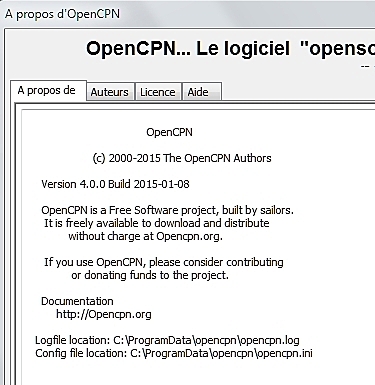Viewport: 375px width, 385px height.
Task: Click the 'without charge at Opencpn.org' line
Action: (146, 236)
